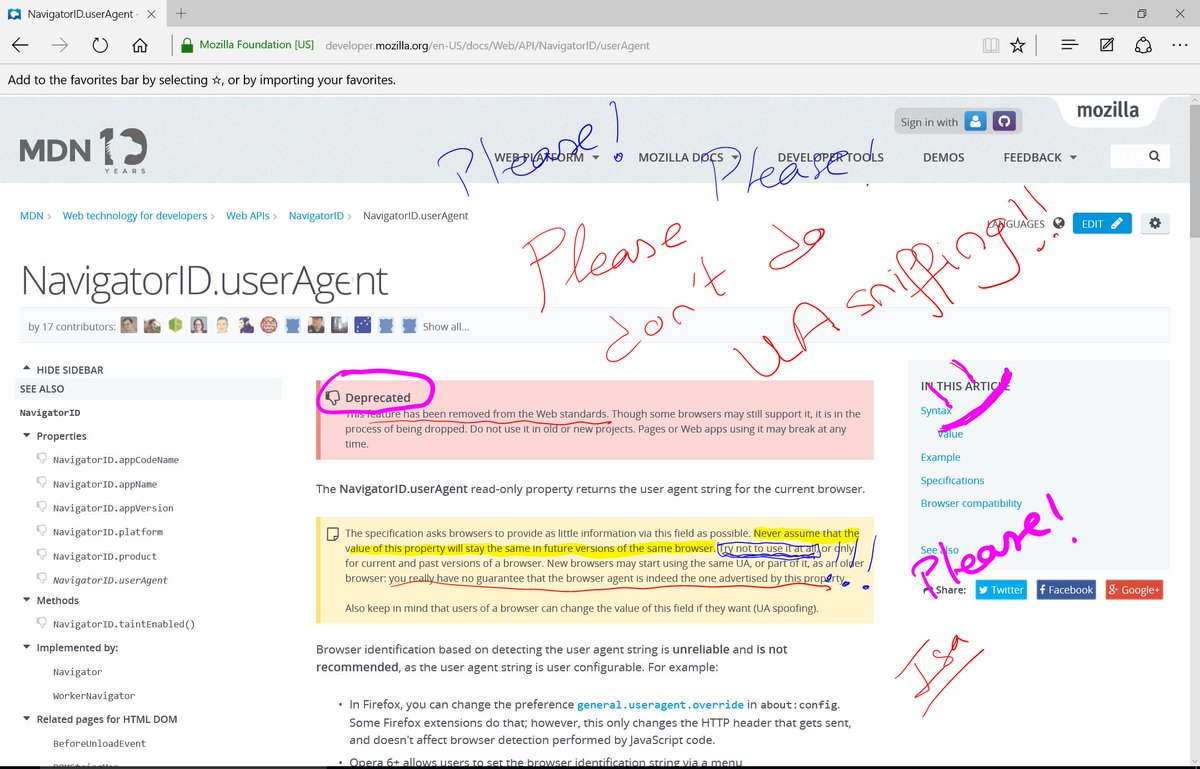Image resolution: width=1200 pixels, height=769 pixels.
Task: Refresh the current page
Action: pos(100,45)
